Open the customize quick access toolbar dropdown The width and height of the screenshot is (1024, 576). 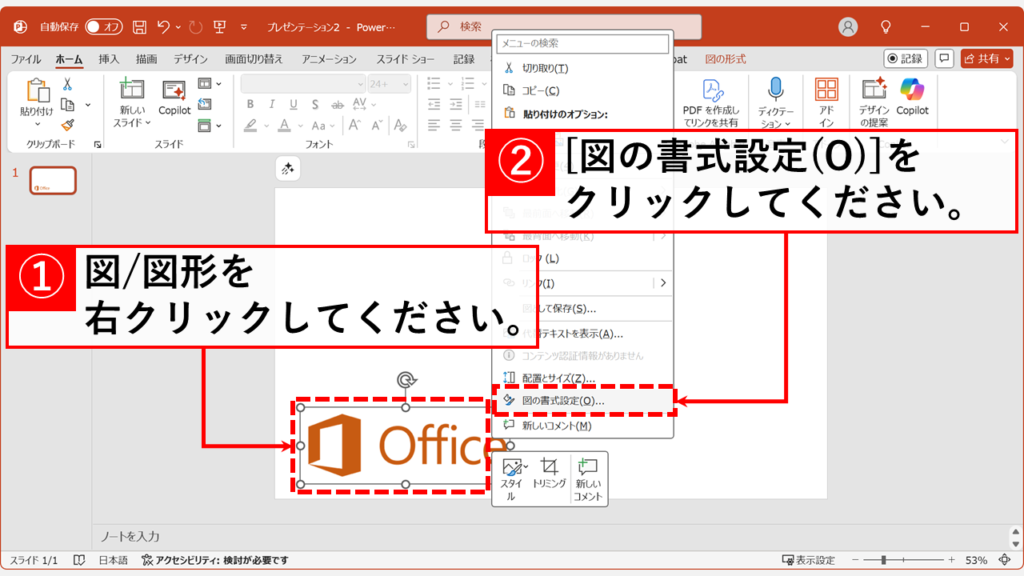(x=244, y=27)
